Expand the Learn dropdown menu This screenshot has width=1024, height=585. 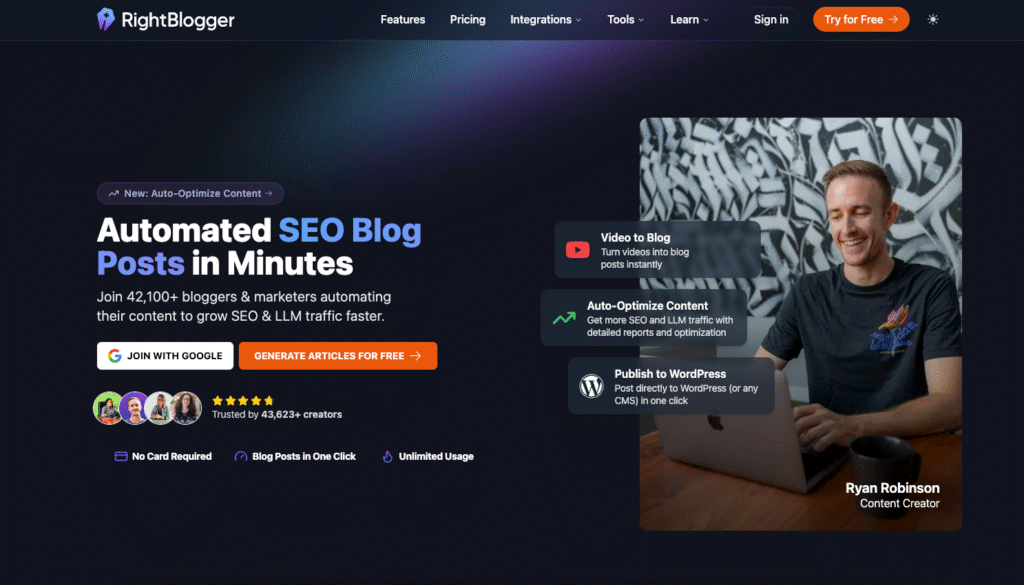(689, 20)
